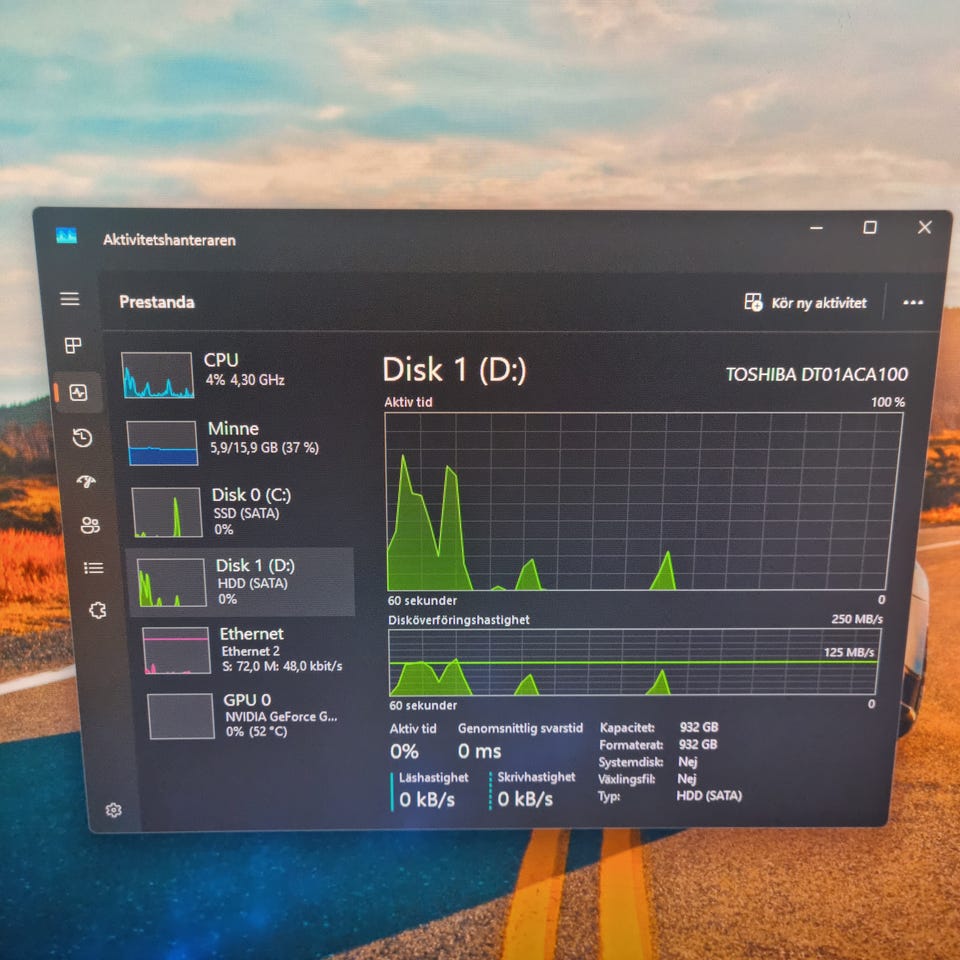Click the Aktivitetshanteraren app icon in title bar
Screen dimensions: 960x960
(66, 236)
